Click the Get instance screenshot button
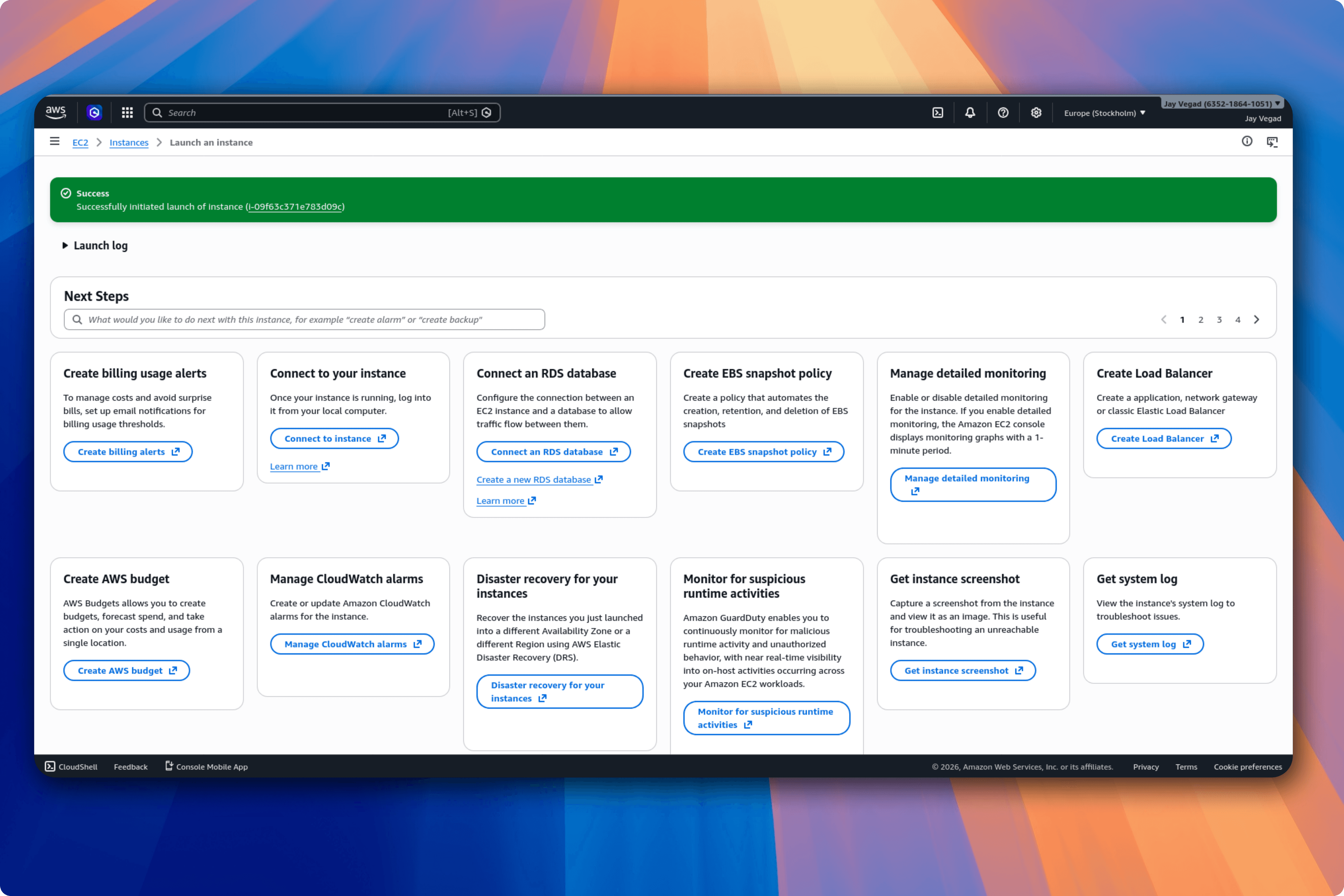This screenshot has height=896, width=1344. tap(963, 671)
